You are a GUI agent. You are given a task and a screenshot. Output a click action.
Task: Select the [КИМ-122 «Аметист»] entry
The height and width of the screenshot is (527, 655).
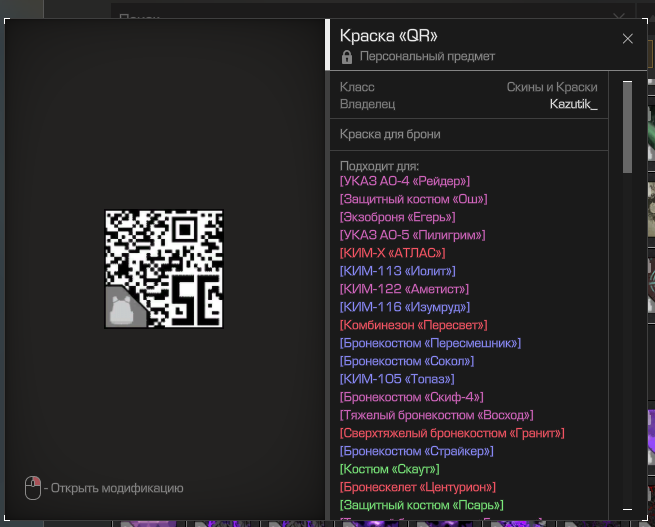[x=404, y=289]
